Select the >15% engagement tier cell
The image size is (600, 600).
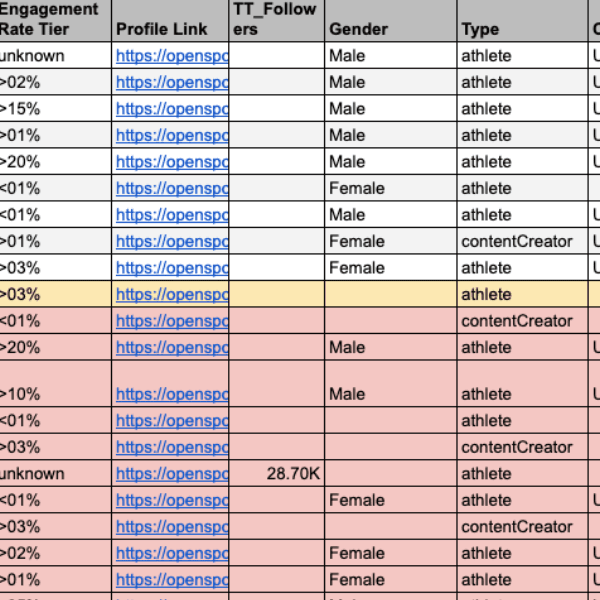pyautogui.click(x=55, y=109)
